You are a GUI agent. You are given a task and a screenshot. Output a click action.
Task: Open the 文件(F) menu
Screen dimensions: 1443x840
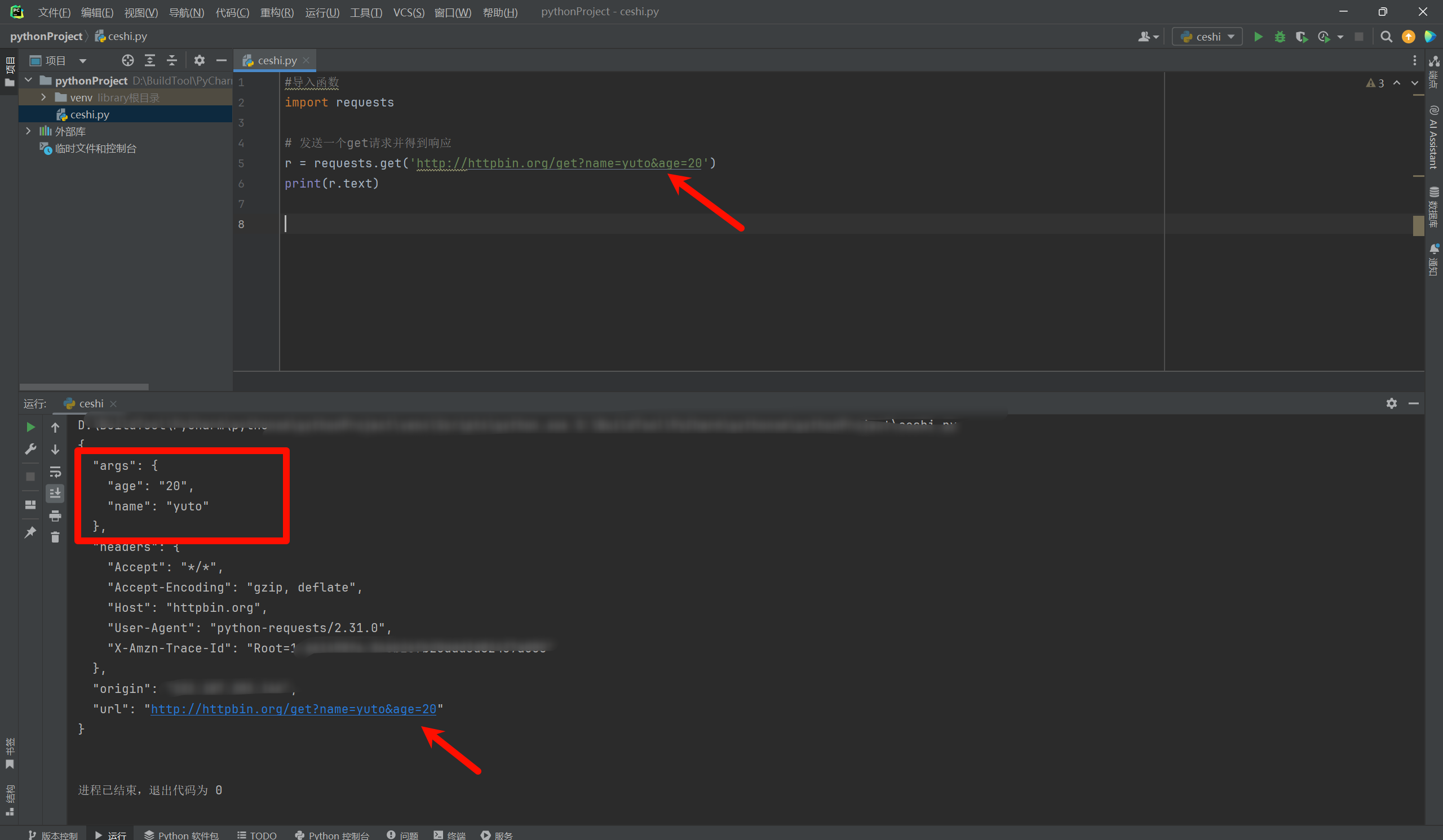(54, 12)
